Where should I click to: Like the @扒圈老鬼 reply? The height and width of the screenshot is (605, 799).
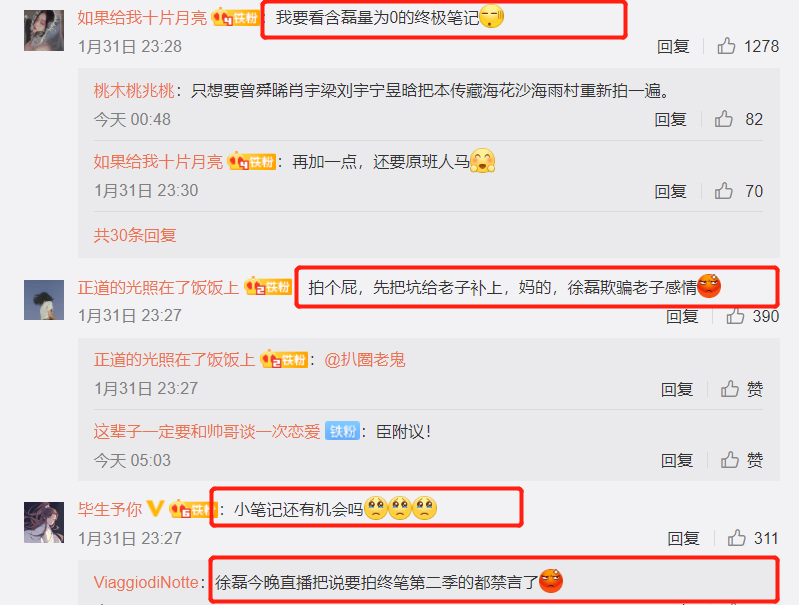tap(730, 389)
